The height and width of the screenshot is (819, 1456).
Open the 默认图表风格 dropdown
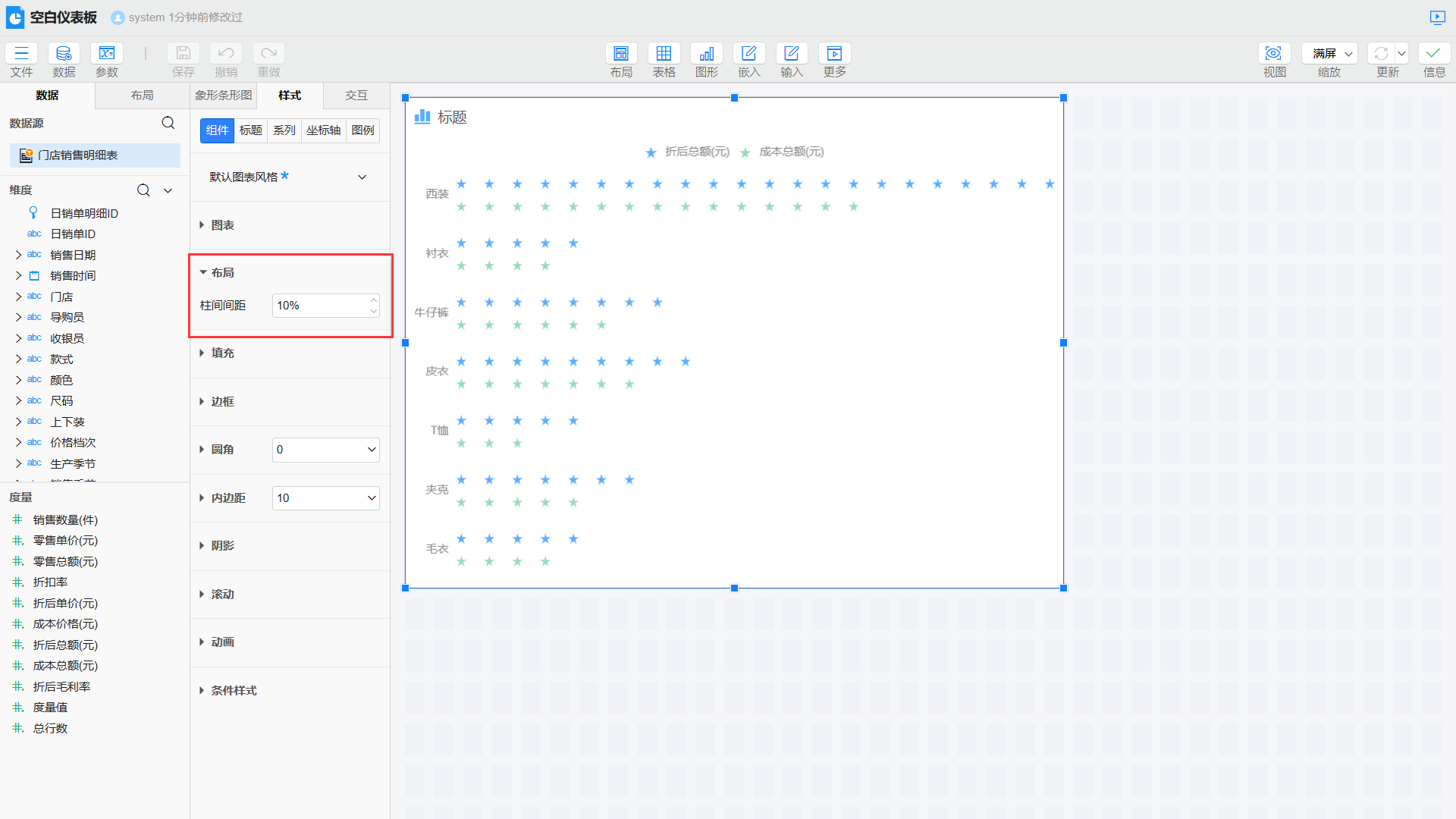362,177
